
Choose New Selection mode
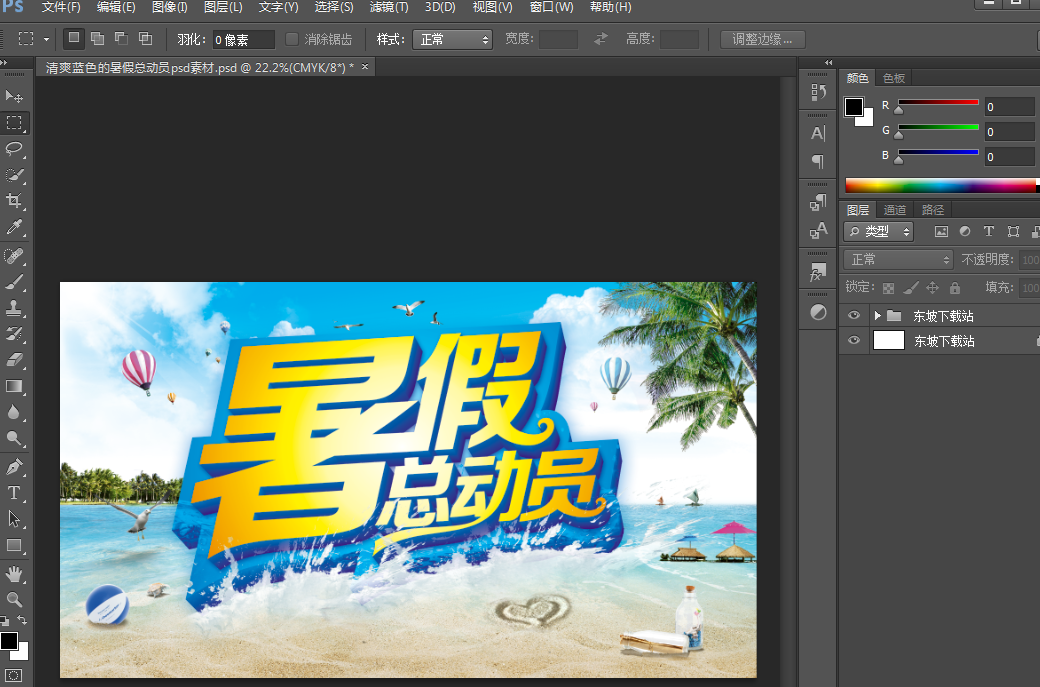click(x=74, y=38)
